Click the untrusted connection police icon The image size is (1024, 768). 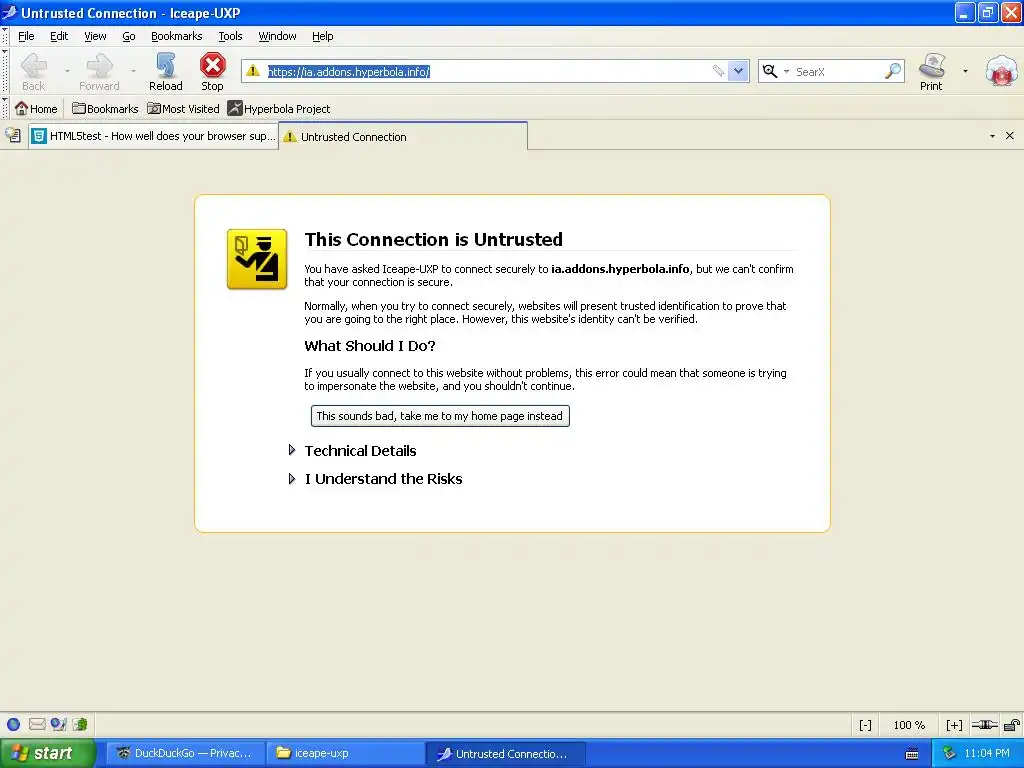coord(257,259)
